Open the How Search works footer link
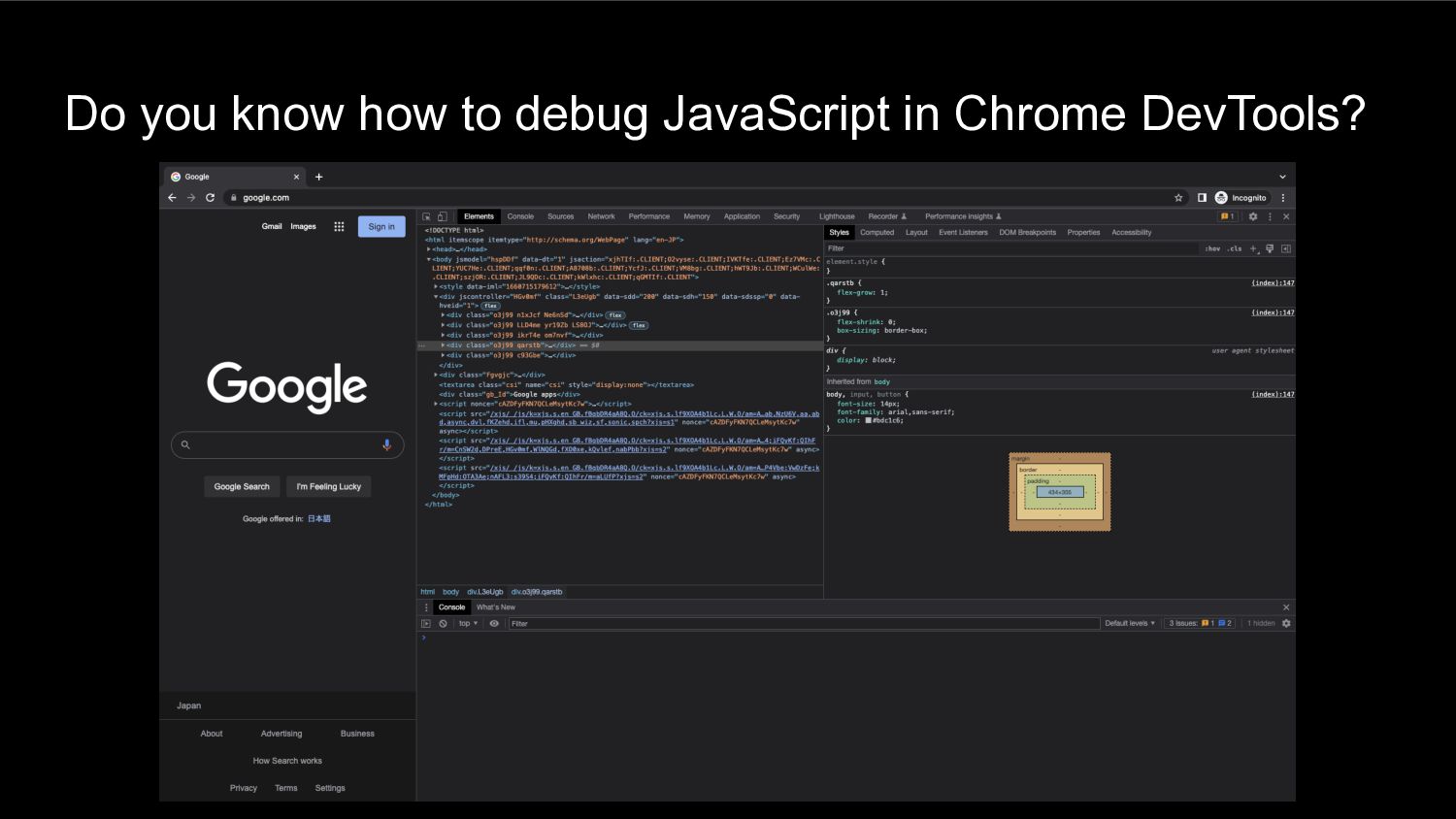This screenshot has width=1456, height=819. click(x=287, y=761)
